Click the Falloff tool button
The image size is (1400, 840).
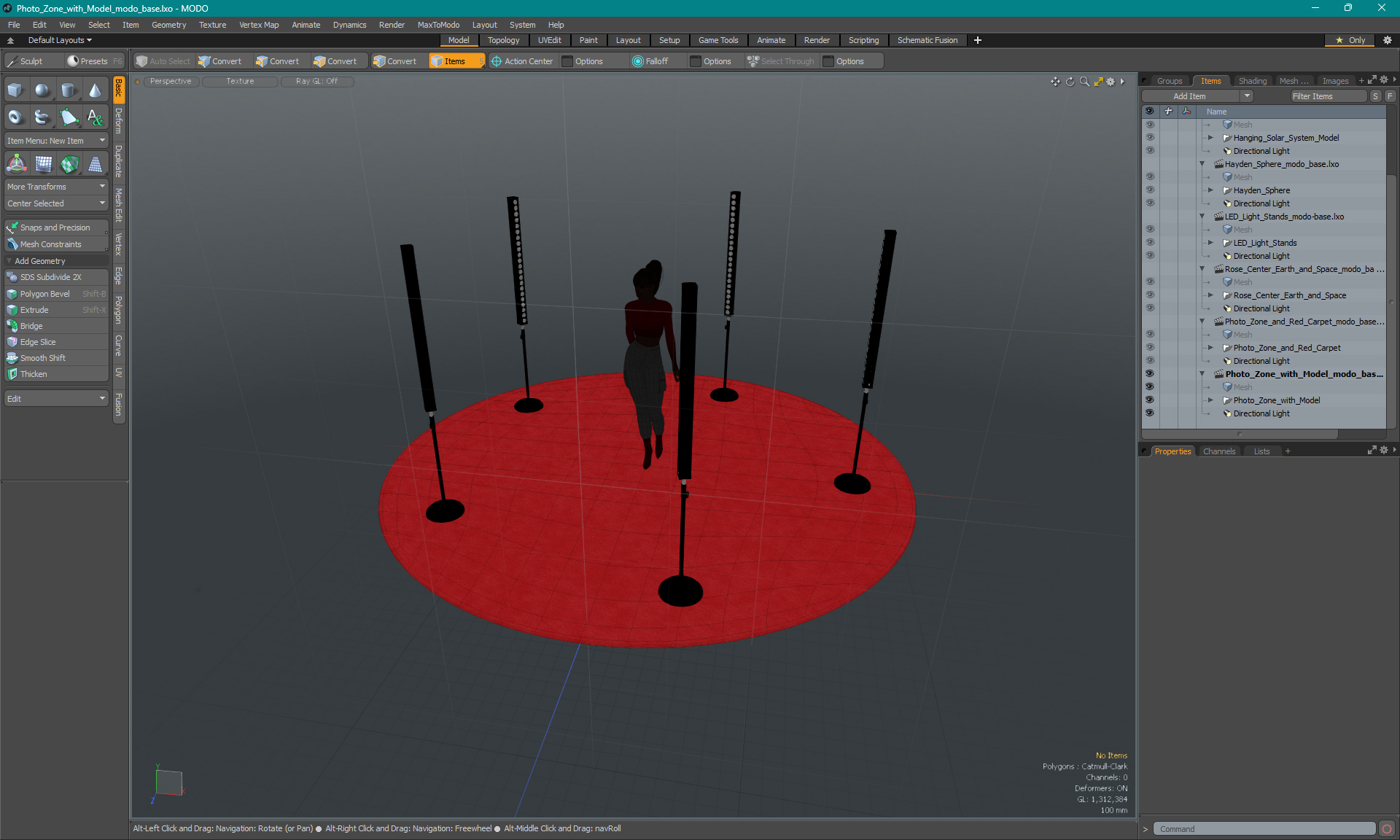650,61
